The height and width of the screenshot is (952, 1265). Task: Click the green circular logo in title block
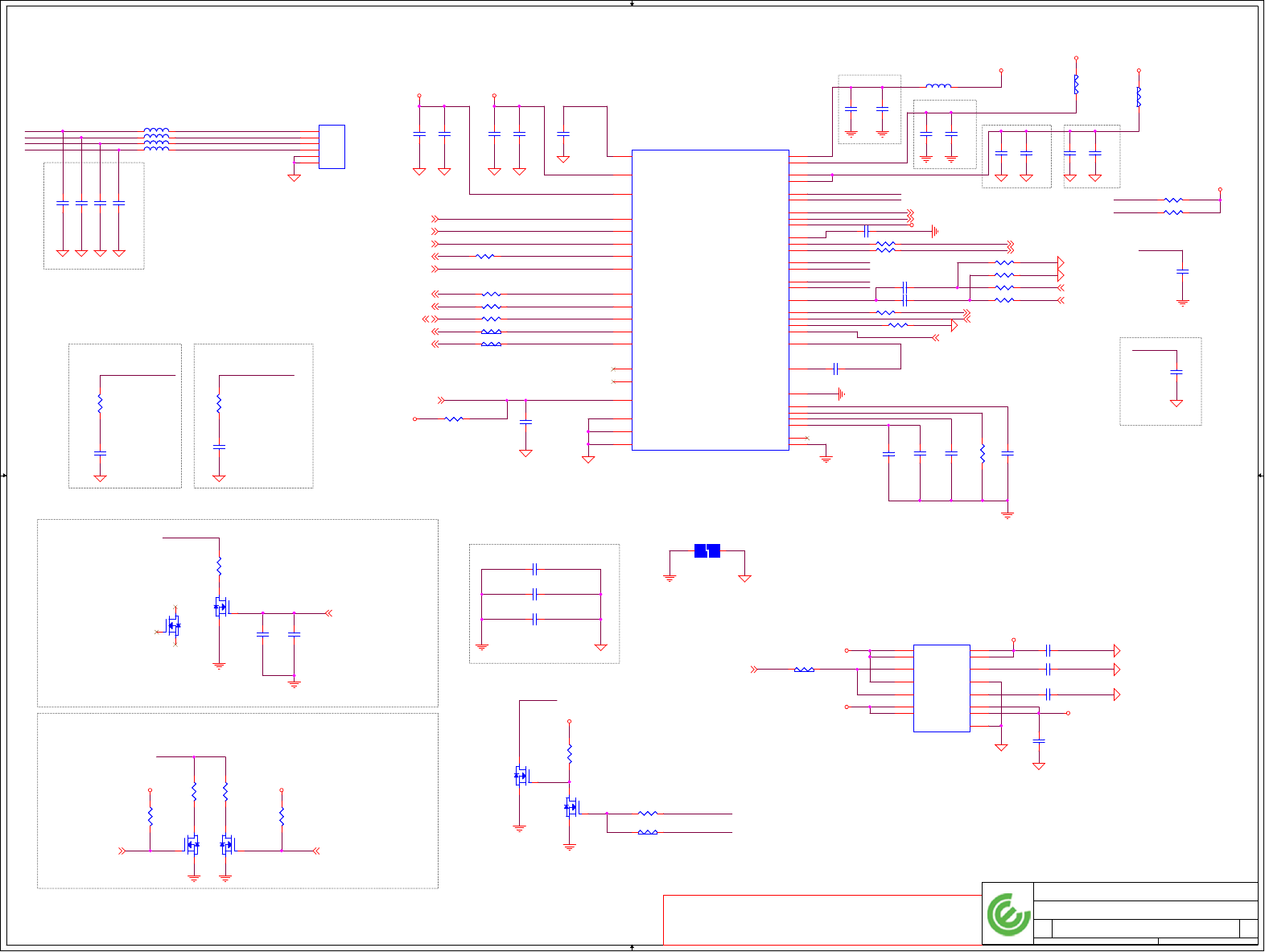point(1009,914)
